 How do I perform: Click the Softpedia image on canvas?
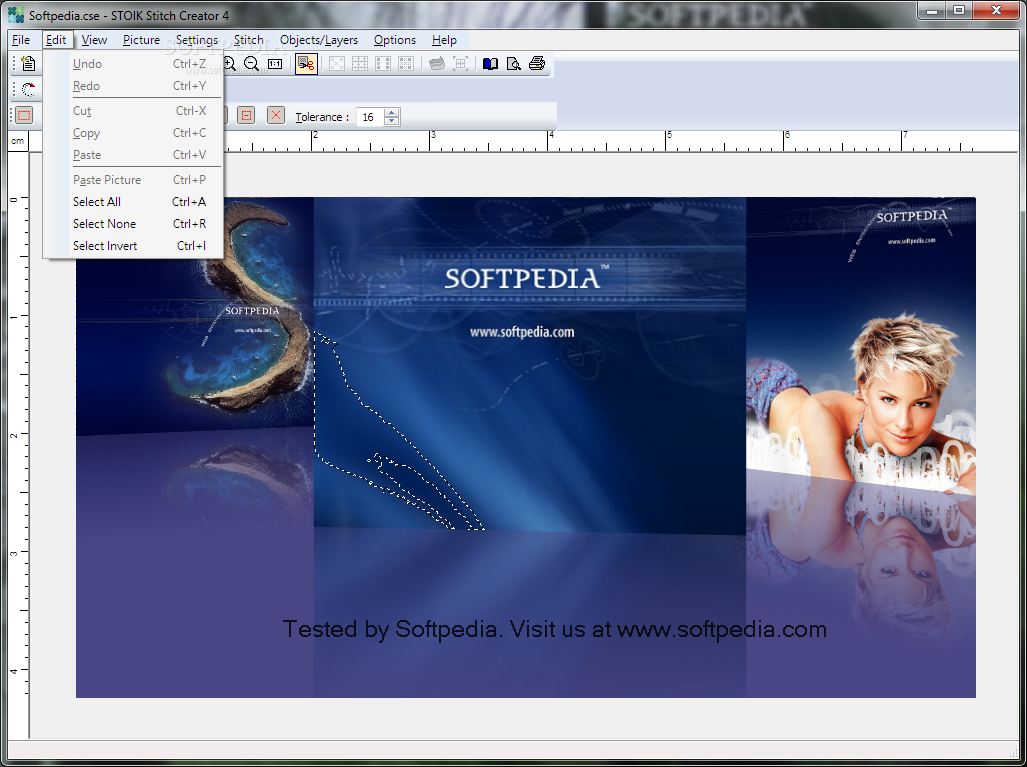(x=525, y=447)
